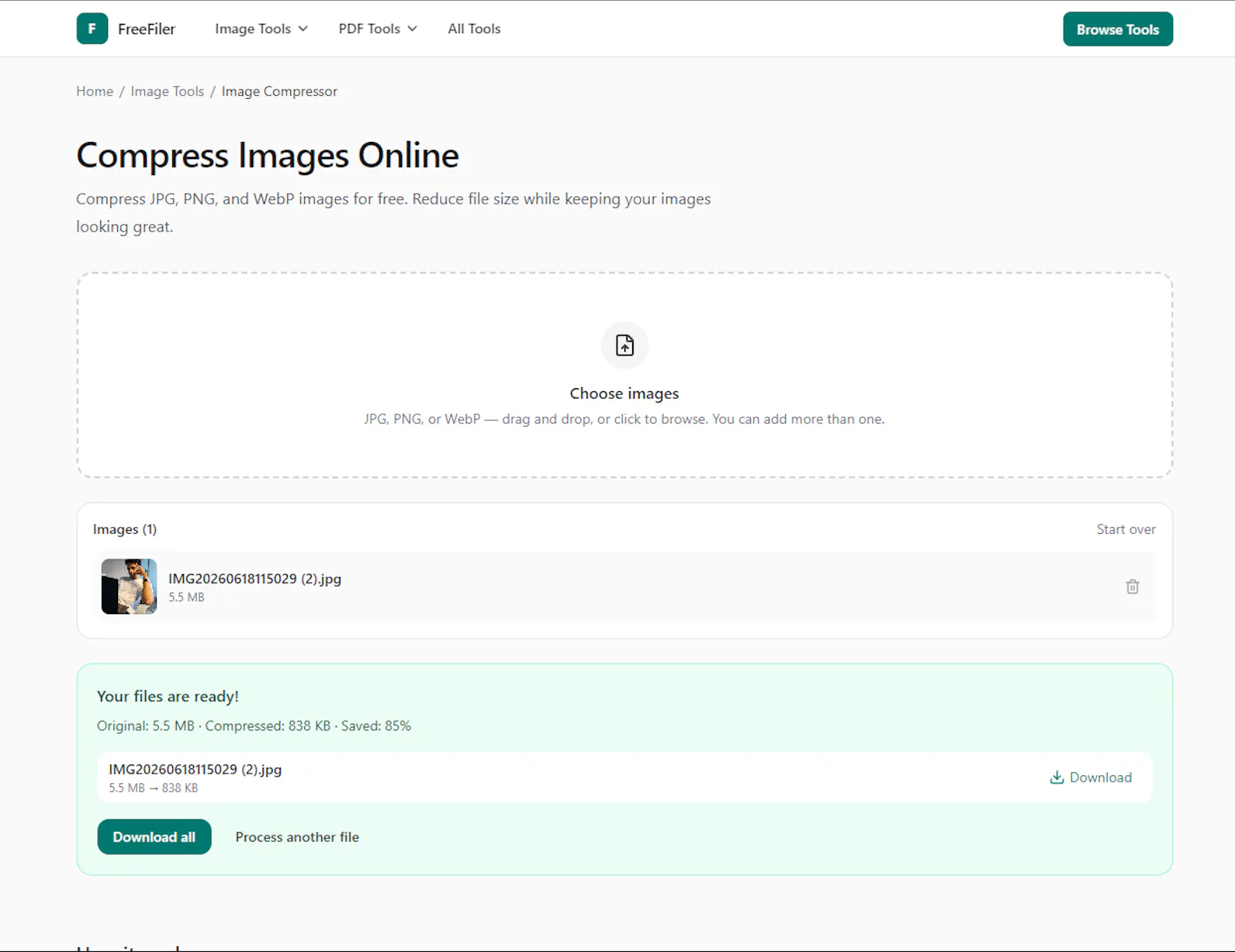Open the uploaded photo thumbnail
The width and height of the screenshot is (1235, 952).
click(x=129, y=586)
